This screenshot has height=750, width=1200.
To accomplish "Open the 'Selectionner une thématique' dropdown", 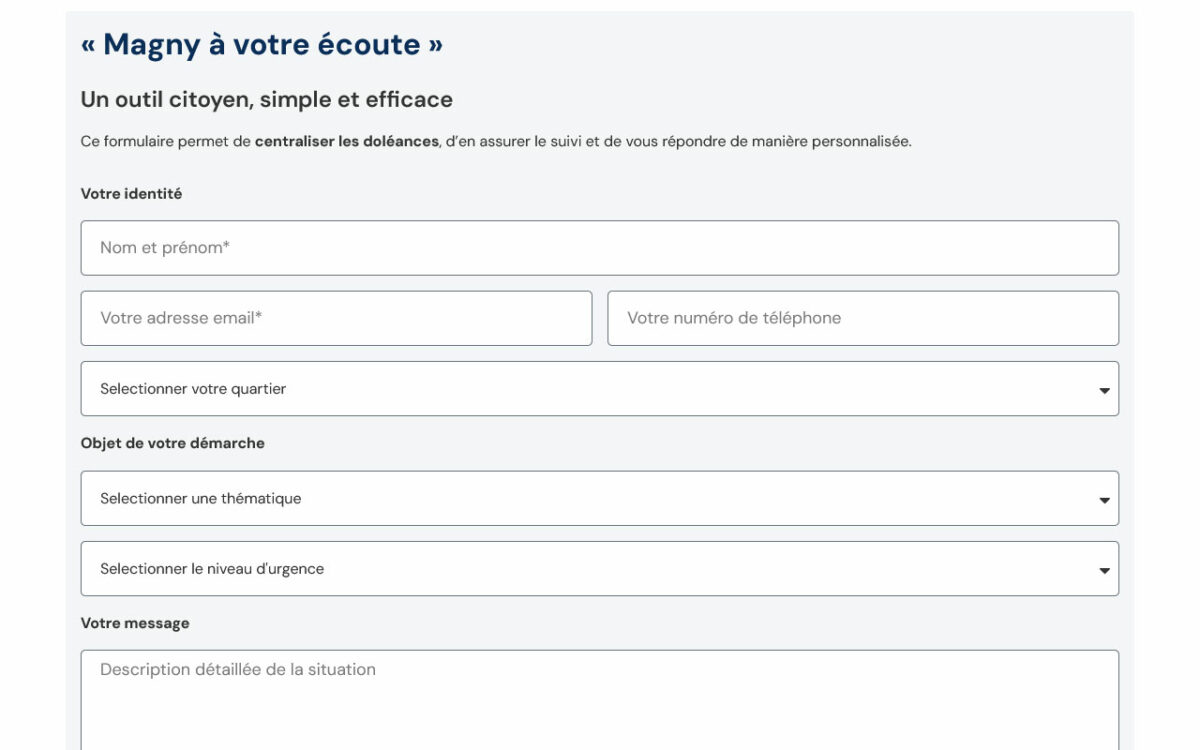I will pos(600,498).
